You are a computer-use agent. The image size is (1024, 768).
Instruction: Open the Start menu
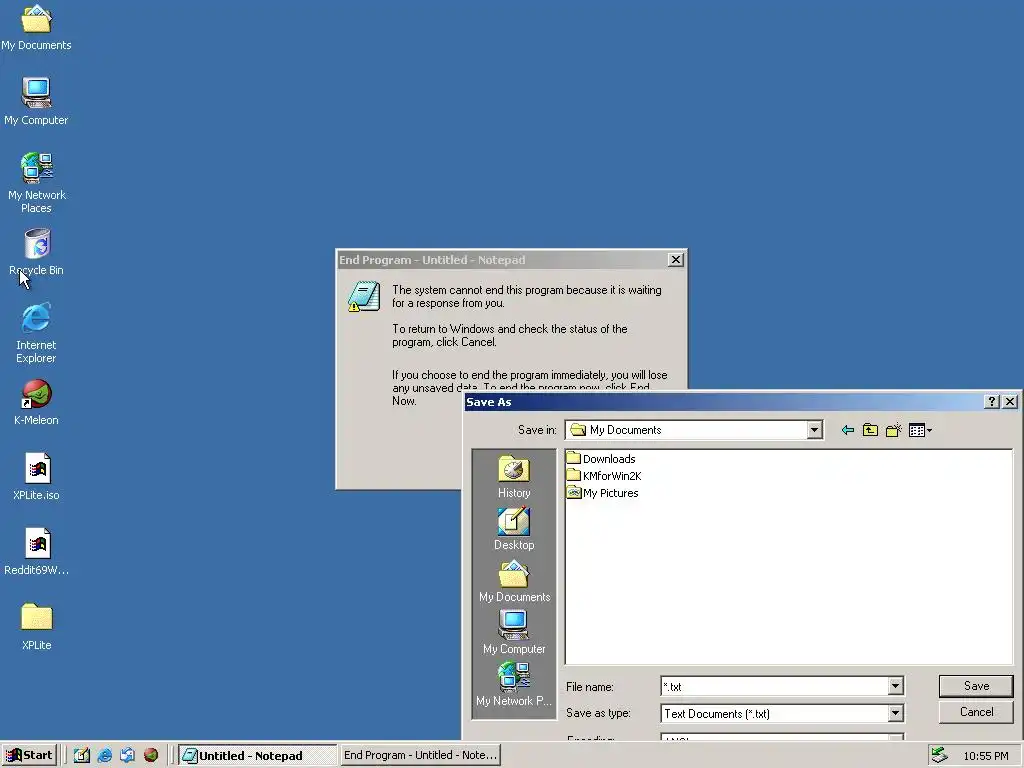(29, 756)
